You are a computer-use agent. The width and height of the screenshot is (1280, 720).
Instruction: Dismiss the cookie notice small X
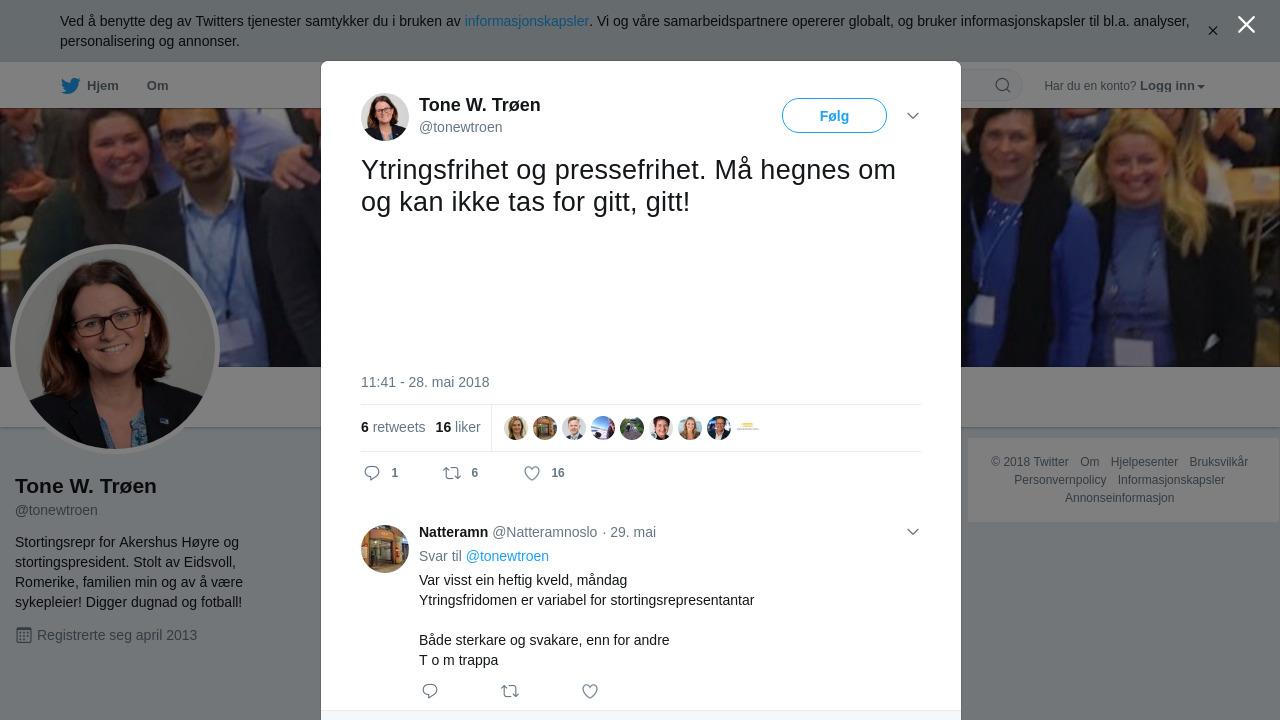coord(1213,31)
